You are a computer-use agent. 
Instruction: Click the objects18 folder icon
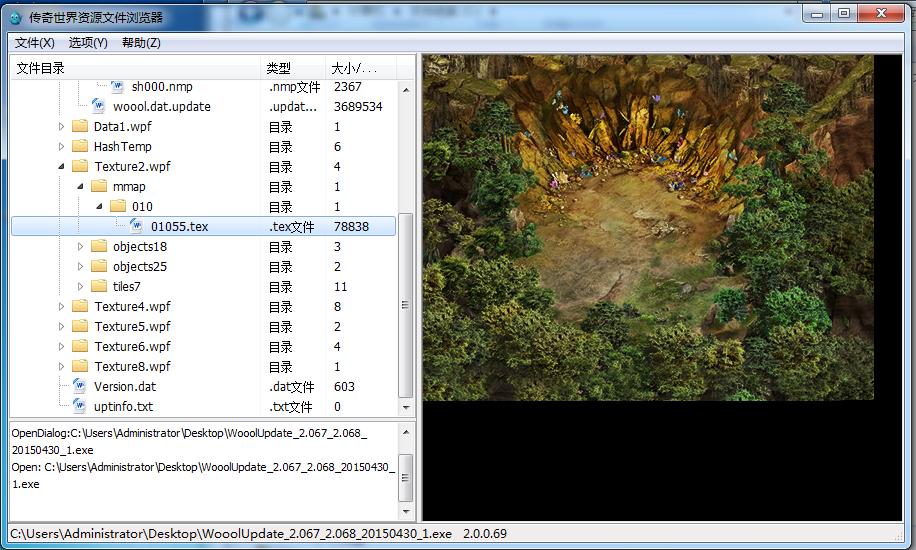coord(99,246)
